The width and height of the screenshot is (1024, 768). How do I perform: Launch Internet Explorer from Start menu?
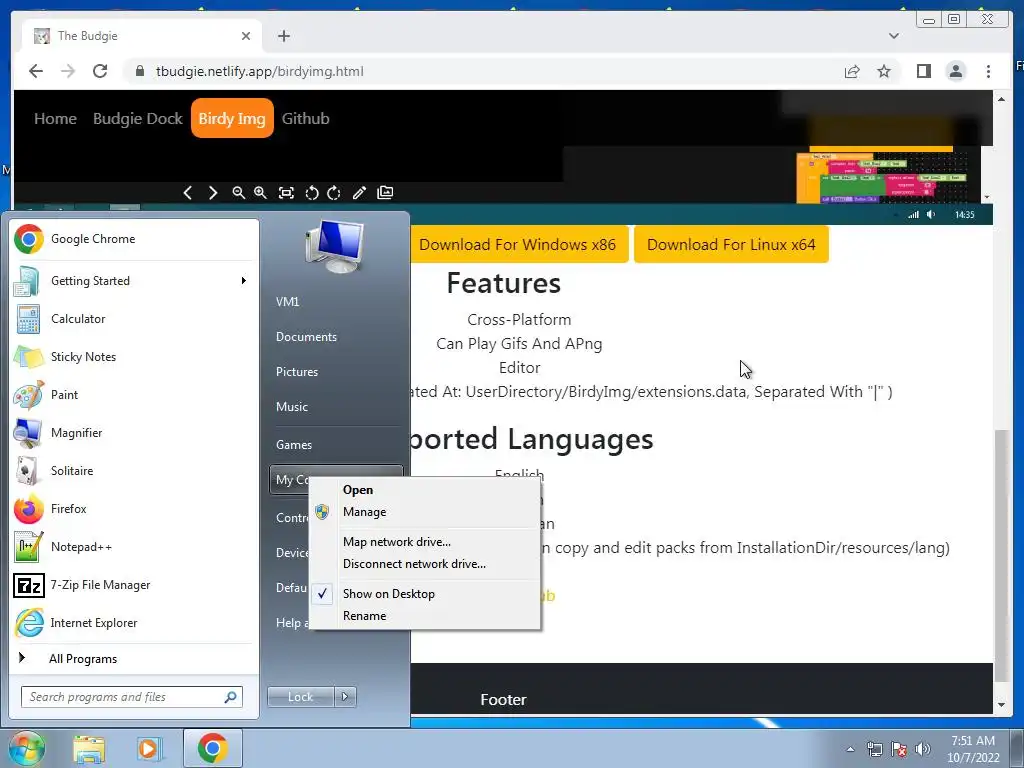pyautogui.click(x=134, y=622)
